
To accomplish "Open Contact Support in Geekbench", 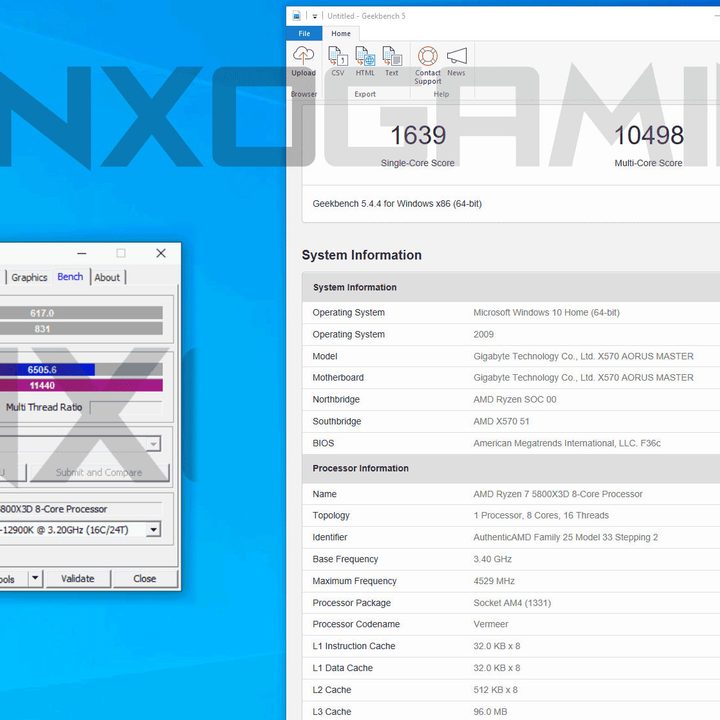I will pyautogui.click(x=428, y=65).
